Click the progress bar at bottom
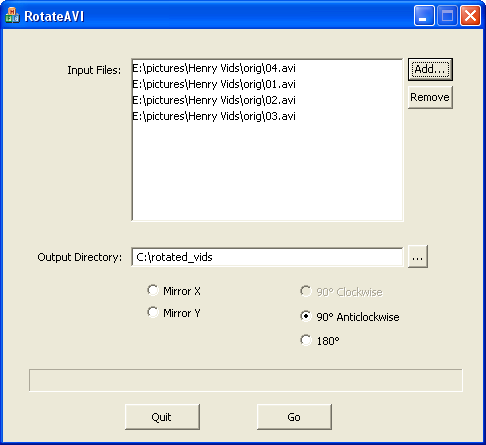486x445 pixels. click(246, 380)
